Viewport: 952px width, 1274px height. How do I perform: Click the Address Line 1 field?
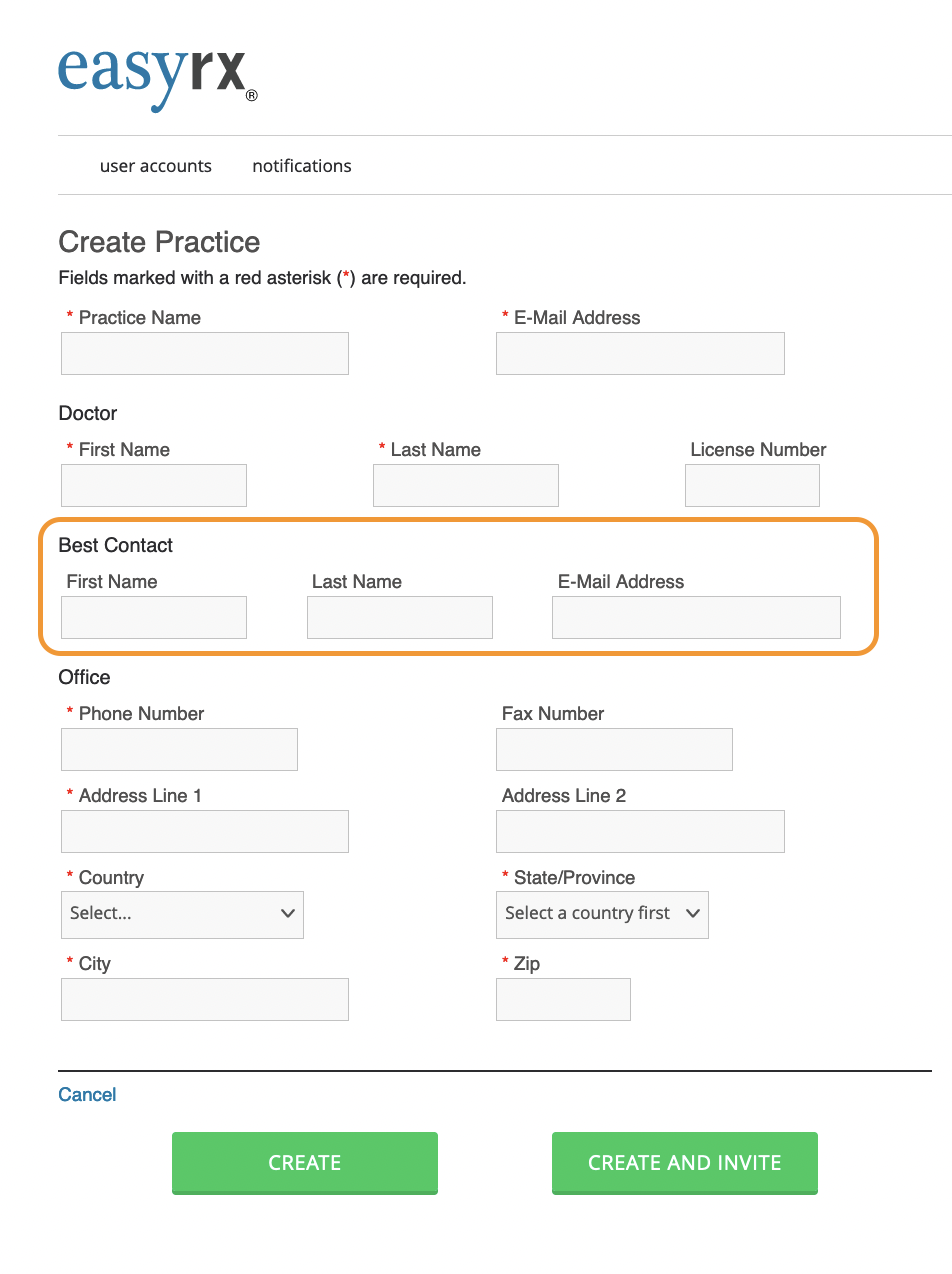click(205, 832)
